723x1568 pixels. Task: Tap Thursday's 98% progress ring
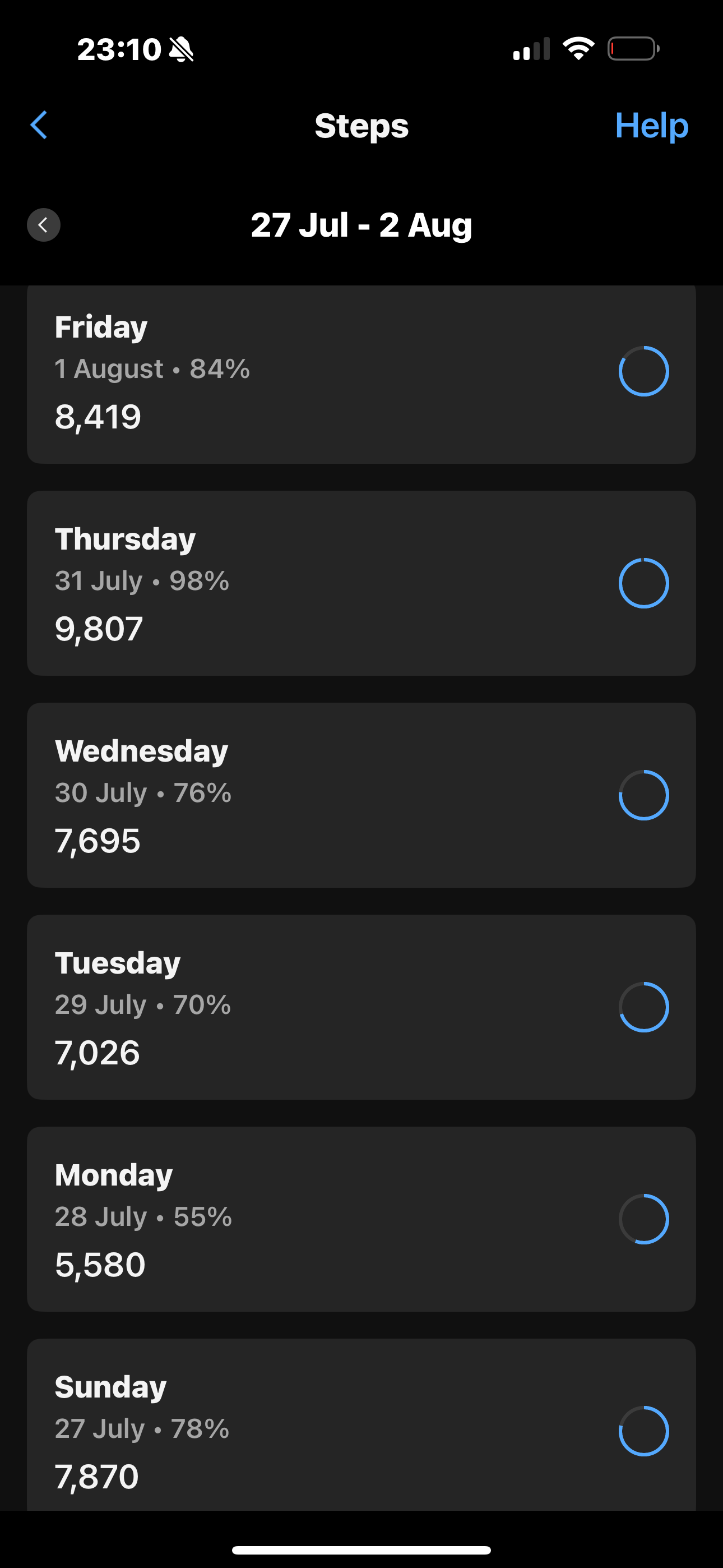[644, 583]
